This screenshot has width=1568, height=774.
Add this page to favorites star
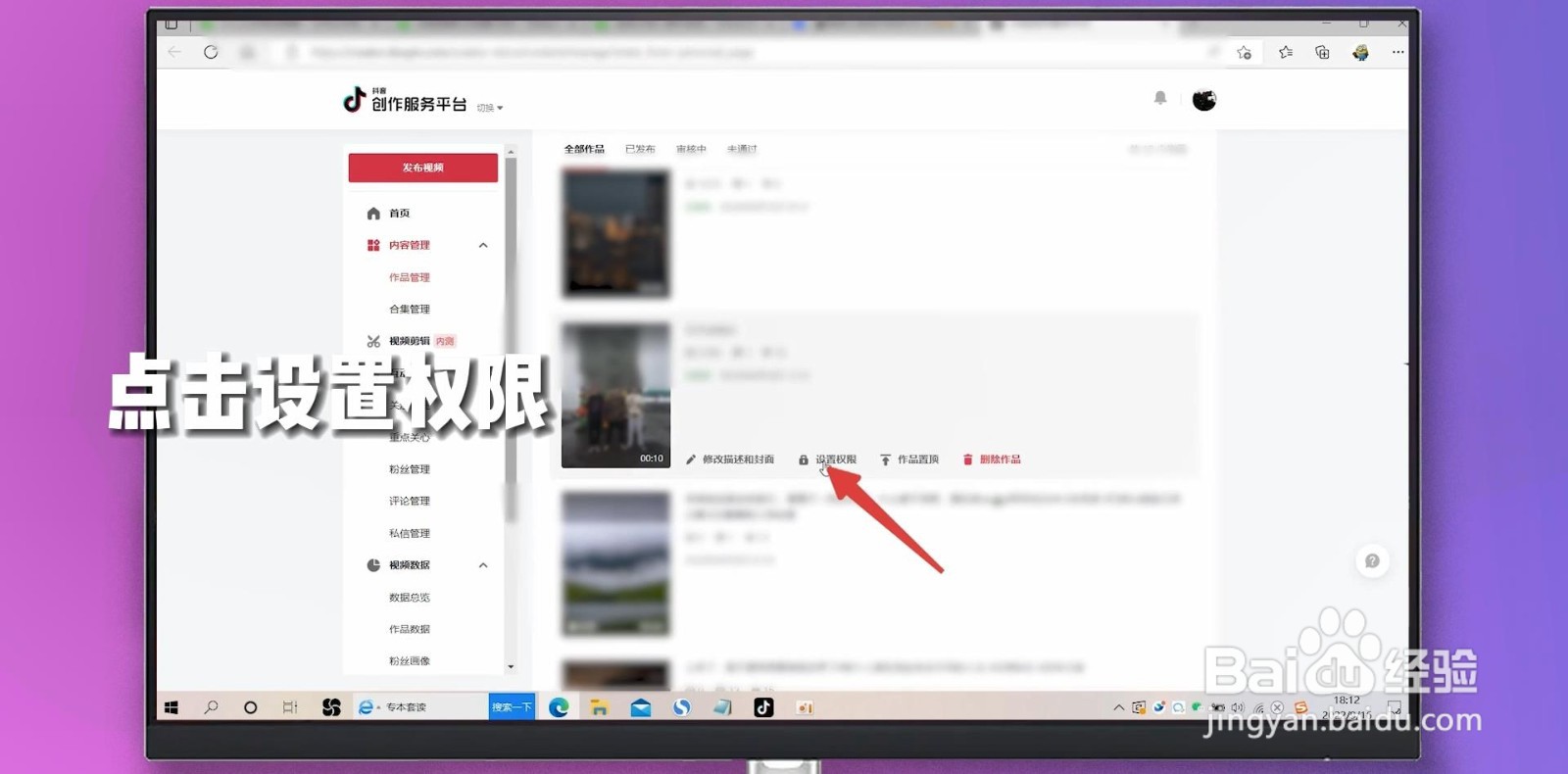click(x=1245, y=53)
